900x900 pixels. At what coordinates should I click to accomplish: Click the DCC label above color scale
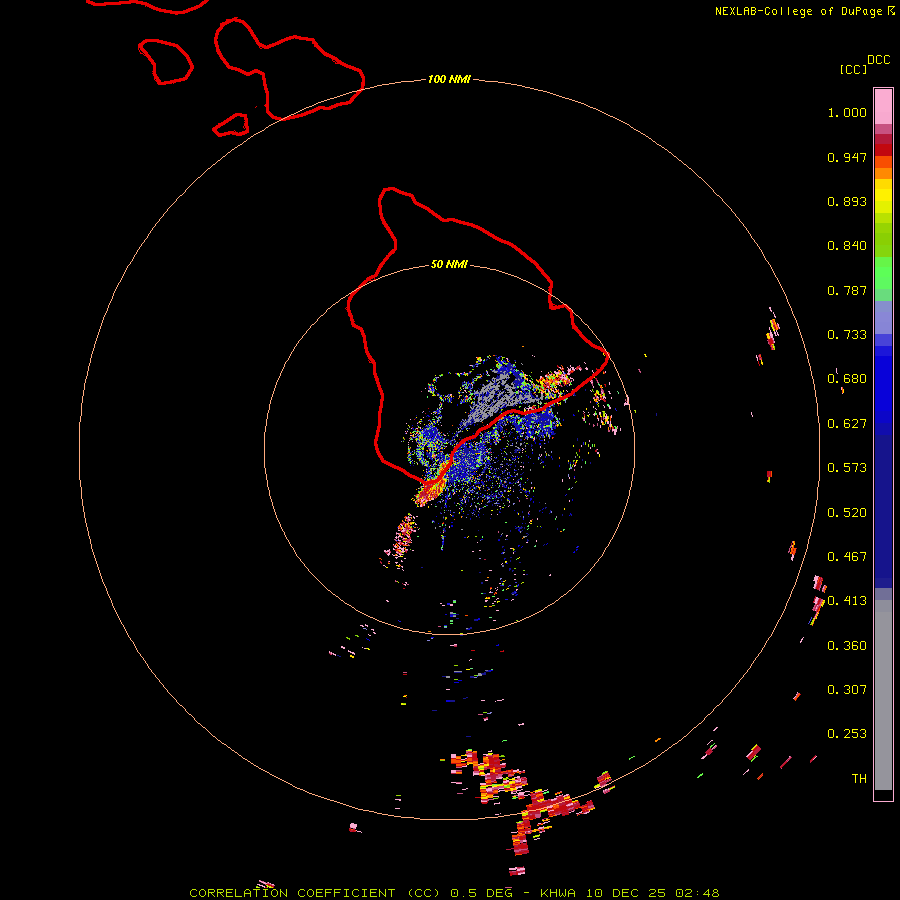click(879, 60)
